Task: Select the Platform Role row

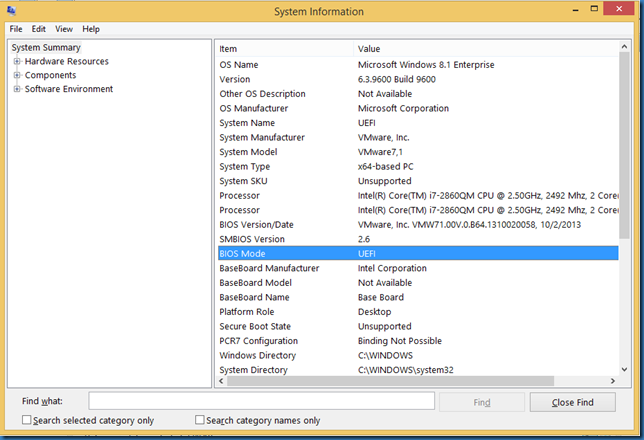Action: [418, 312]
